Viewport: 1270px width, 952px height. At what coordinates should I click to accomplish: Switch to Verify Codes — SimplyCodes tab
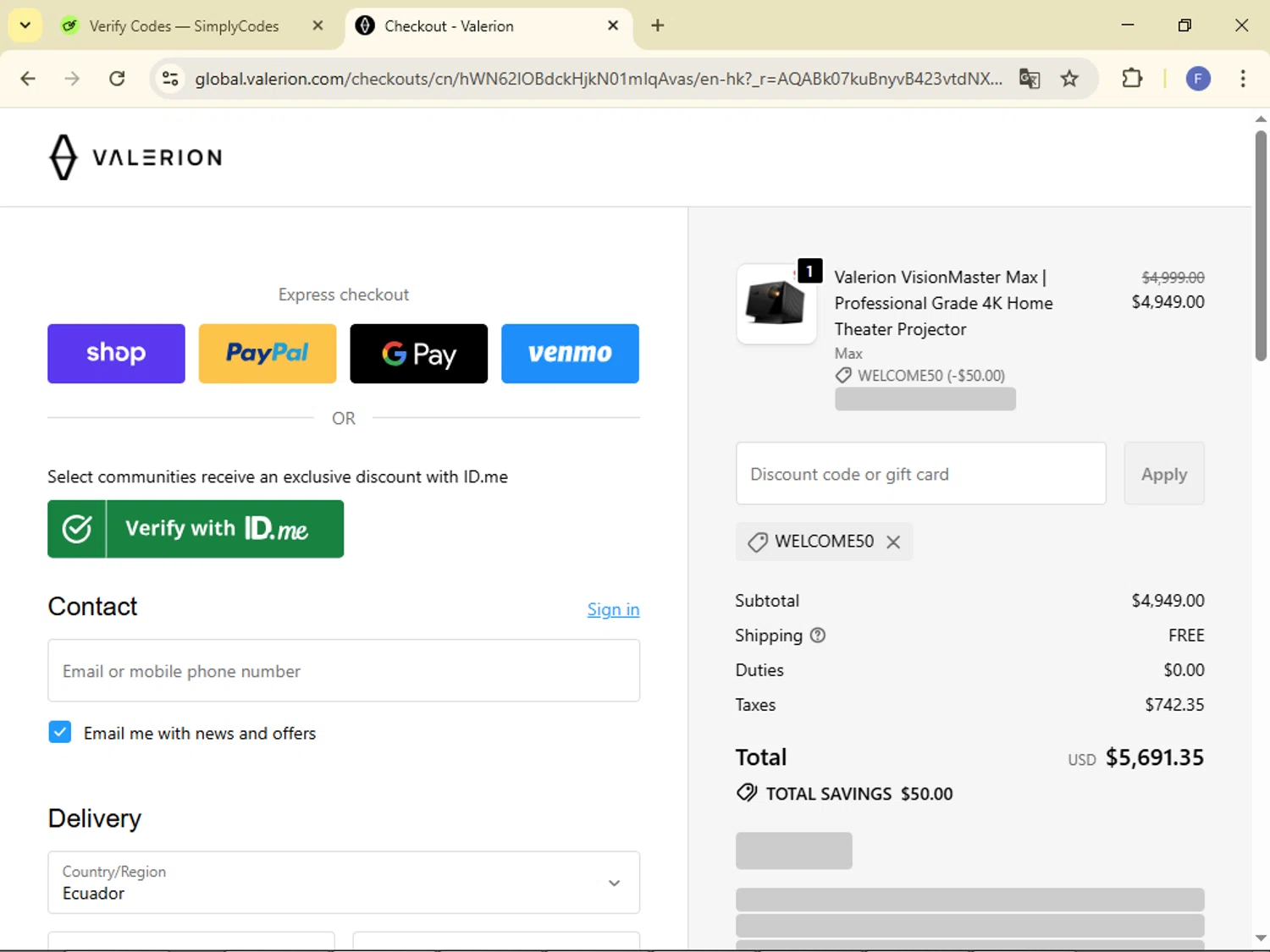(184, 26)
